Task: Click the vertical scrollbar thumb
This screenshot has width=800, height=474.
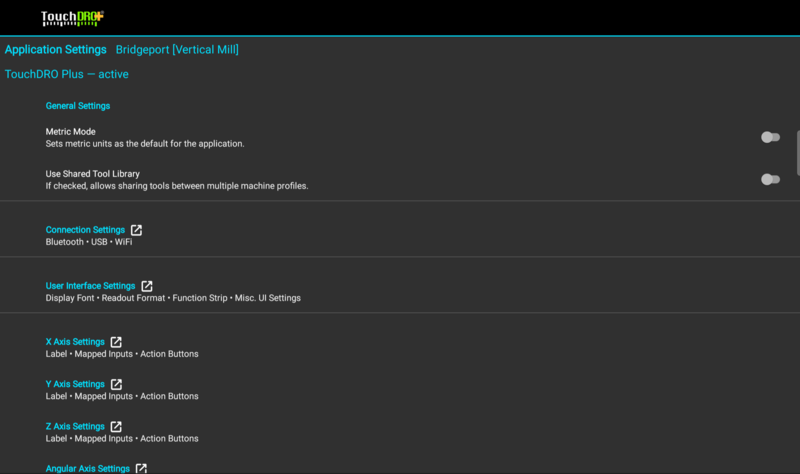Action: (798, 153)
